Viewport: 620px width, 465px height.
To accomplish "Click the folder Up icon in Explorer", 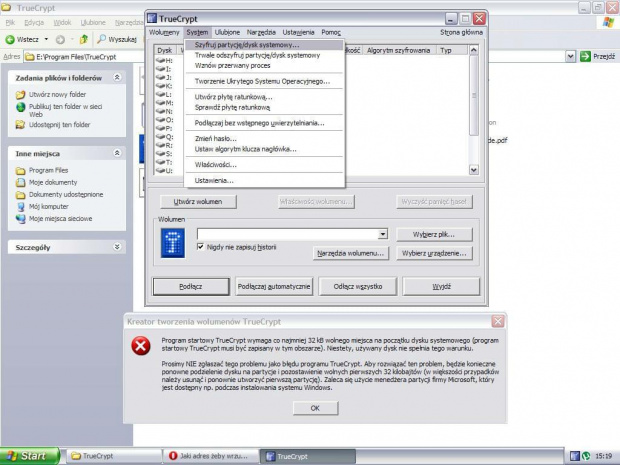I will coord(83,39).
